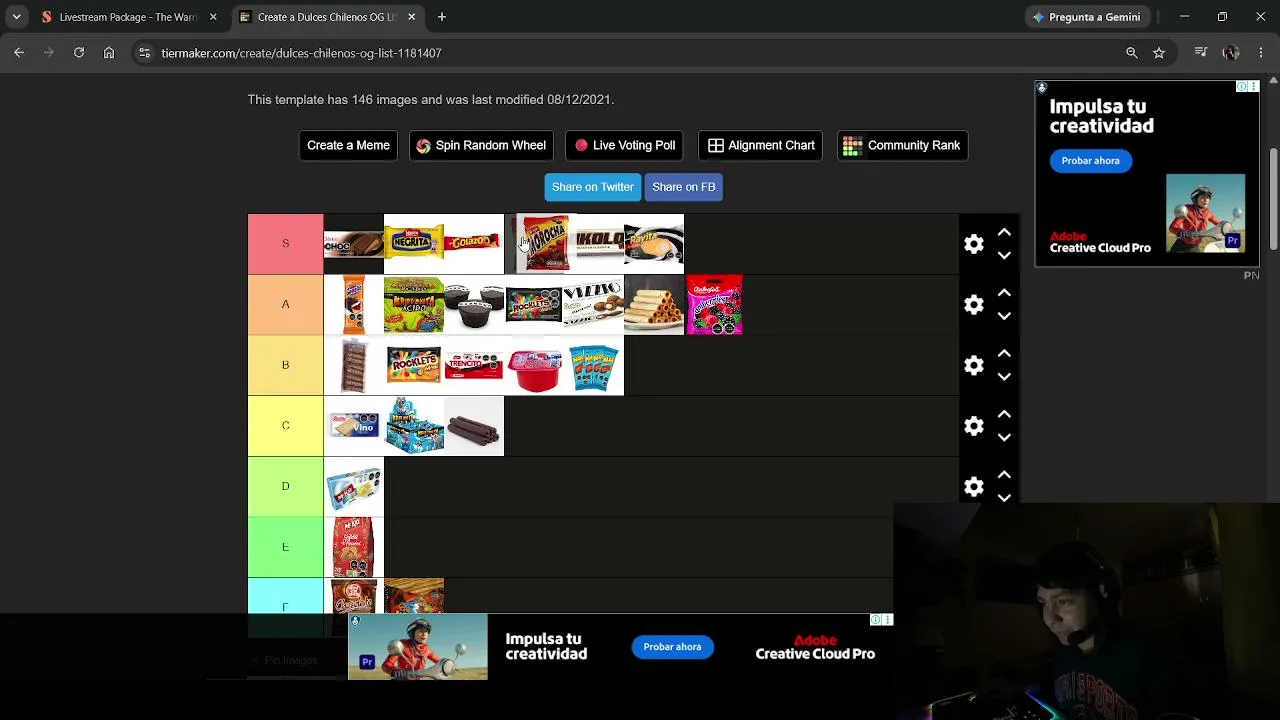Select the red jelly cup image in B tier
The image size is (1280, 720).
click(x=534, y=365)
